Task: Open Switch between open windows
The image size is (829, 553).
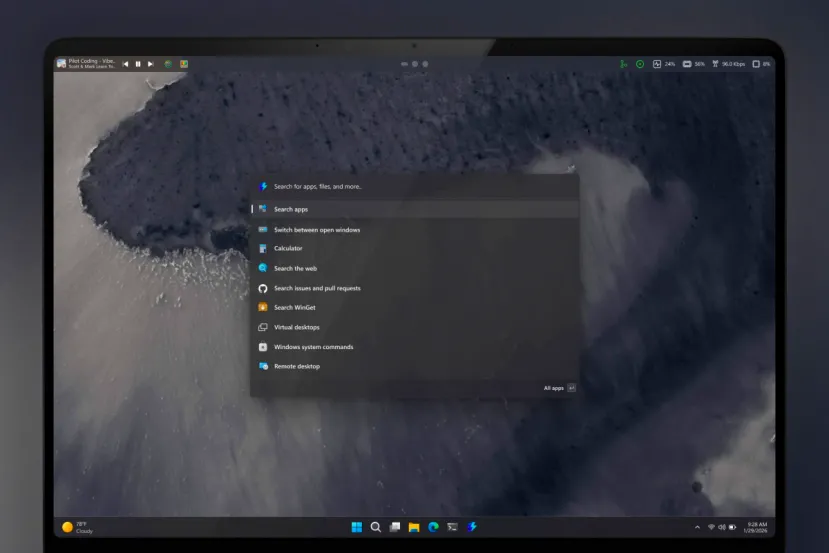Action: (x=414, y=229)
